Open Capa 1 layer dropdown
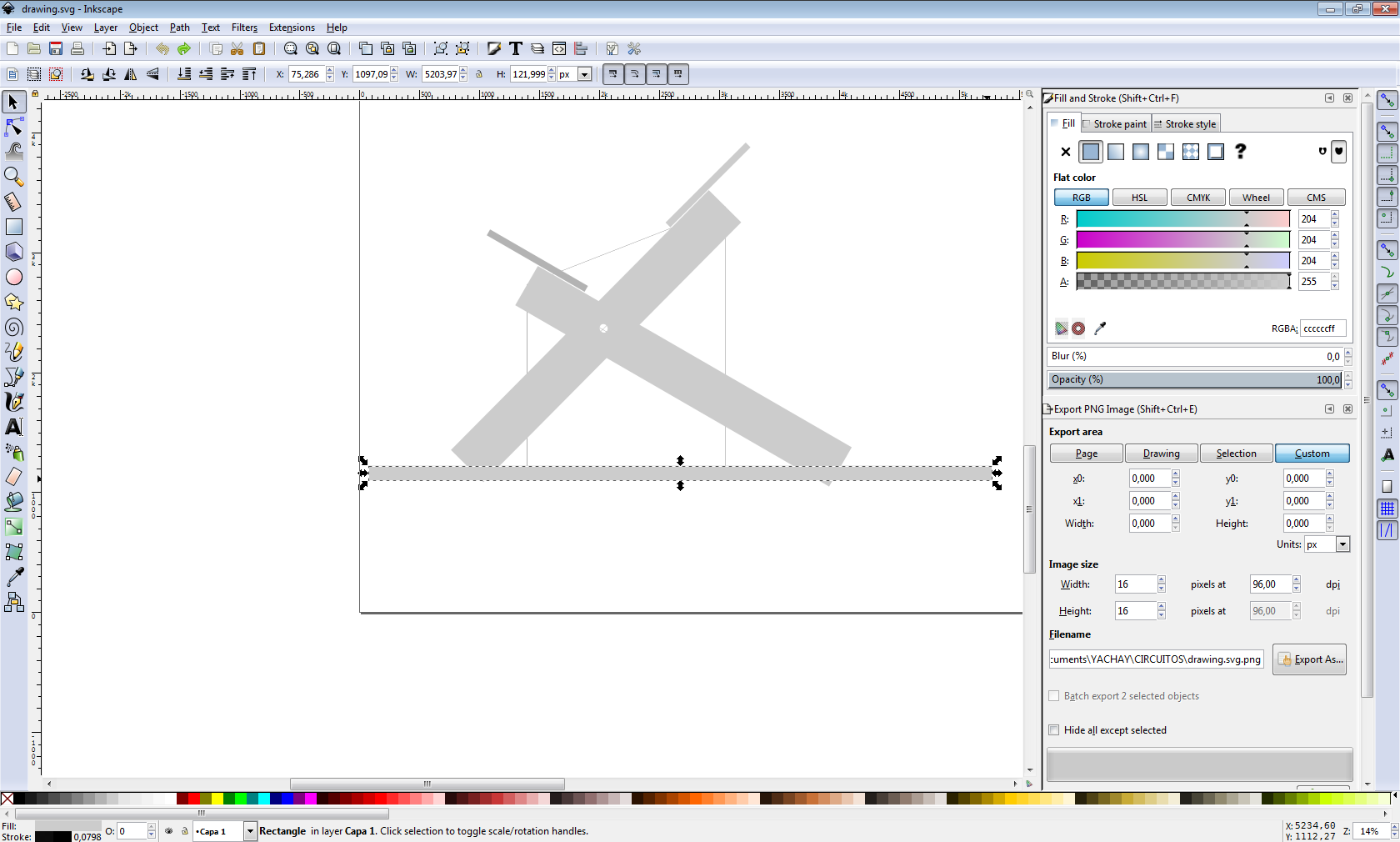The image size is (1400, 842). point(249,831)
